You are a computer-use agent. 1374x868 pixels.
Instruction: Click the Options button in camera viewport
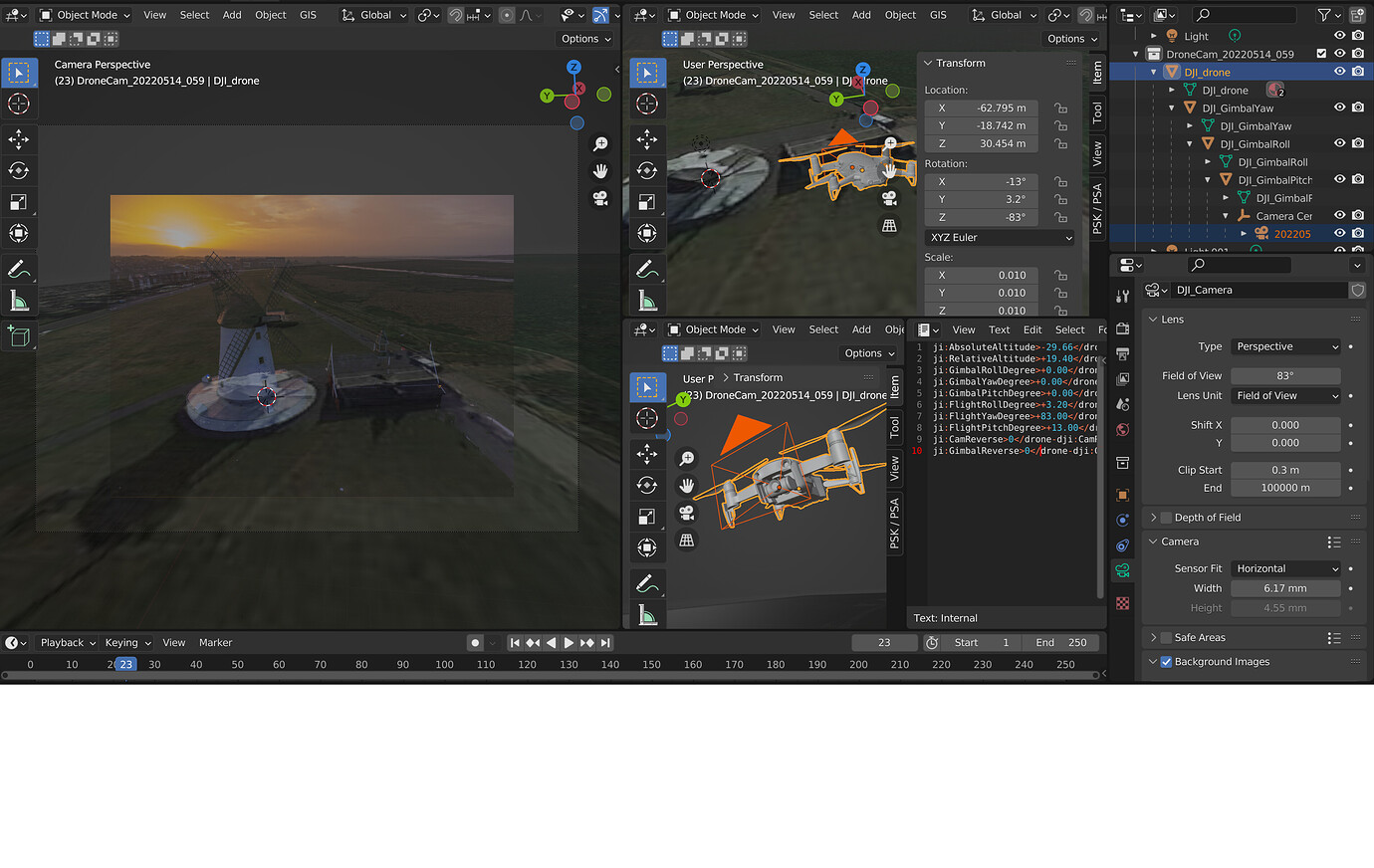click(x=585, y=39)
